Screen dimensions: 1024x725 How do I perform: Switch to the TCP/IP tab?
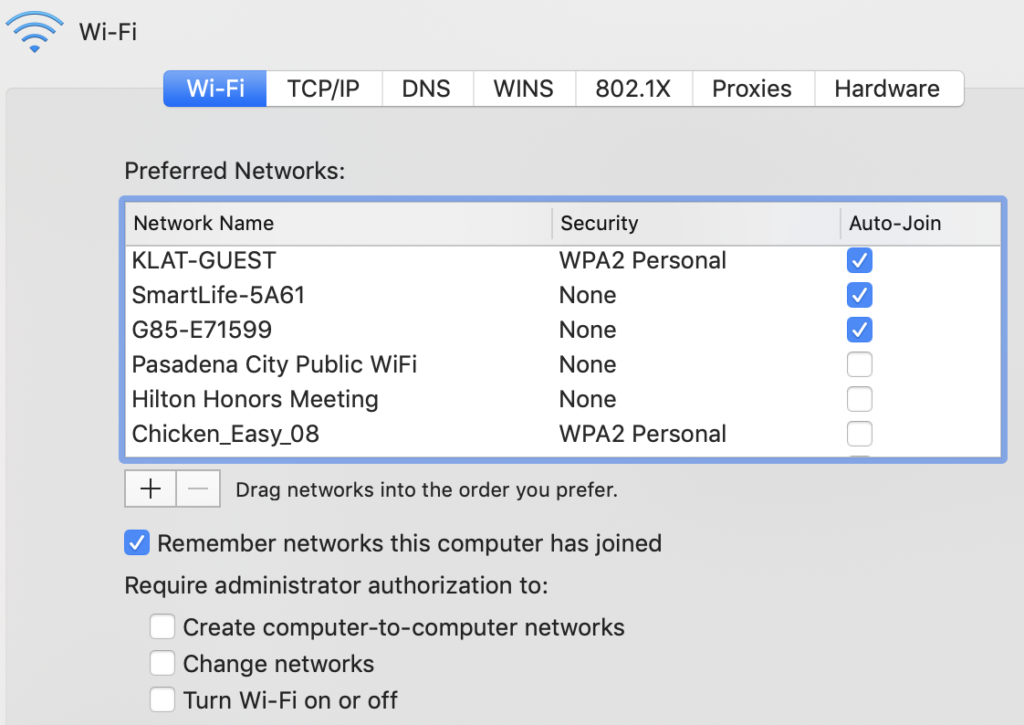point(323,89)
